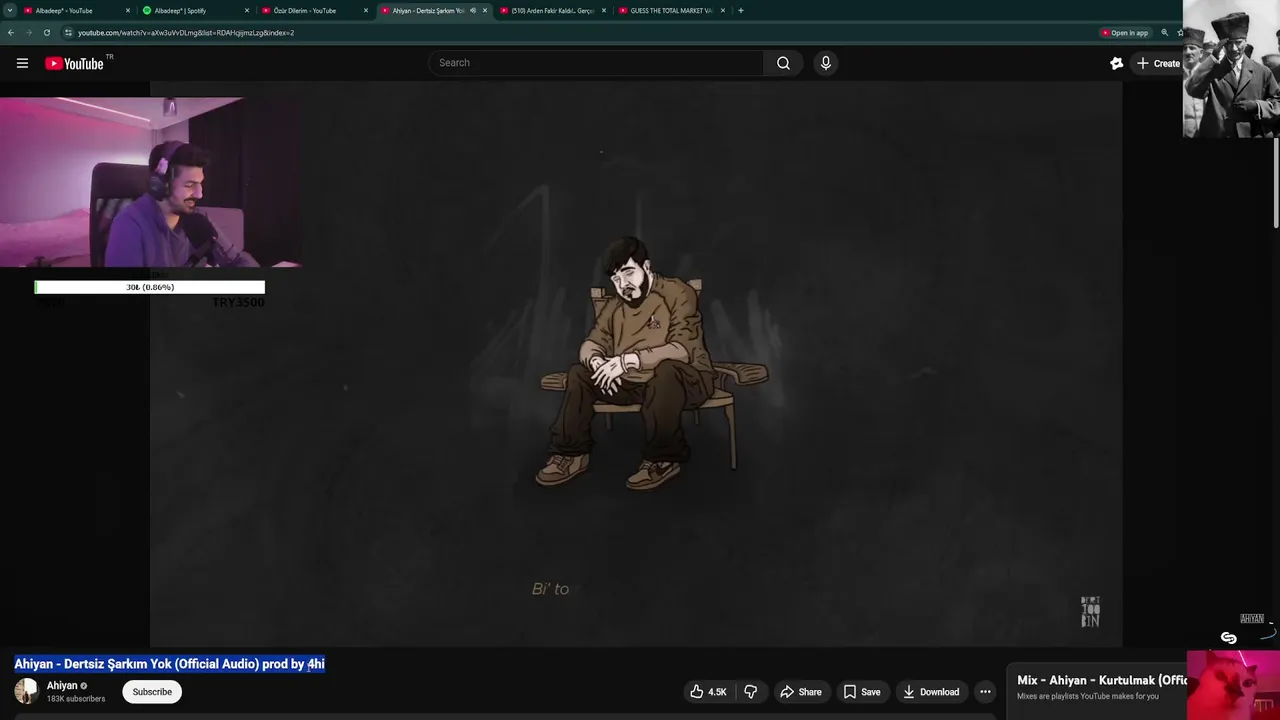The height and width of the screenshot is (720, 1280).
Task: Open the Ahiyan channel name link
Action: pyautogui.click(x=62, y=686)
